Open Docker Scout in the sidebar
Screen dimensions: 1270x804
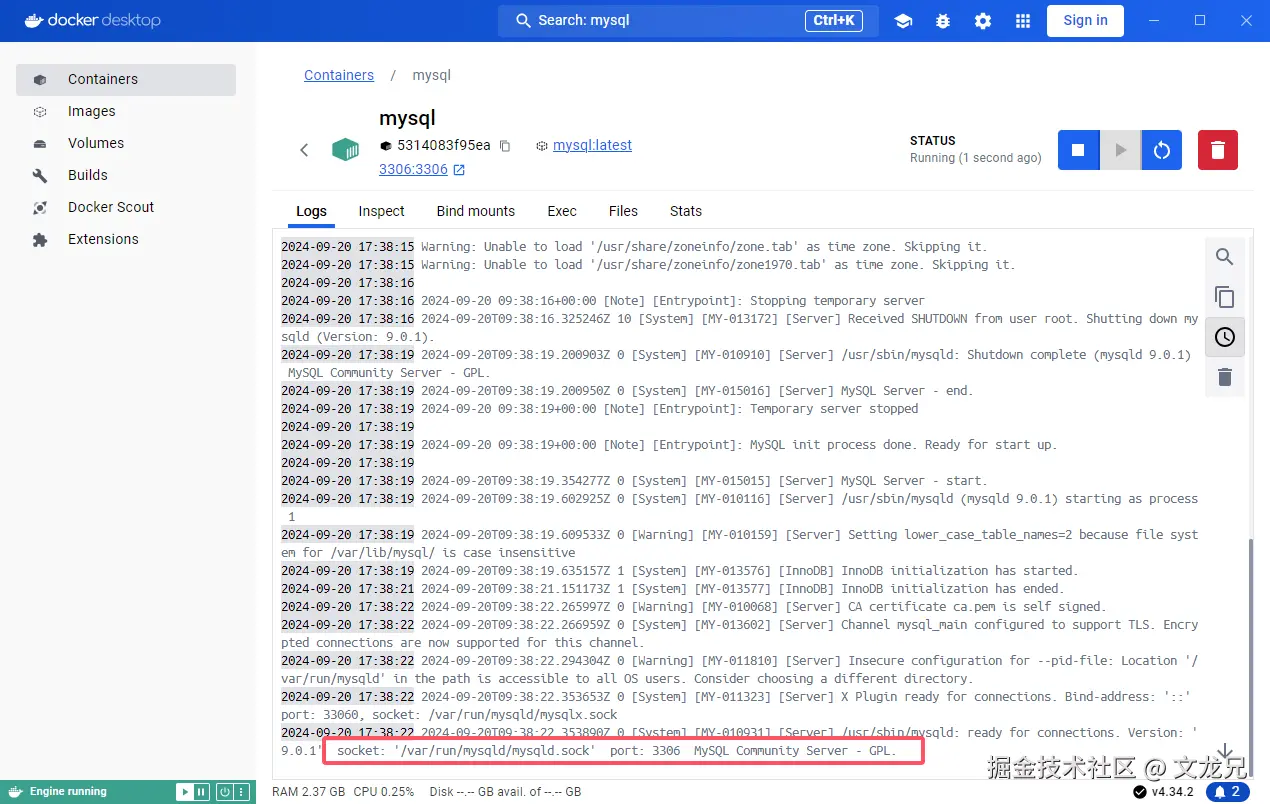(x=126, y=207)
